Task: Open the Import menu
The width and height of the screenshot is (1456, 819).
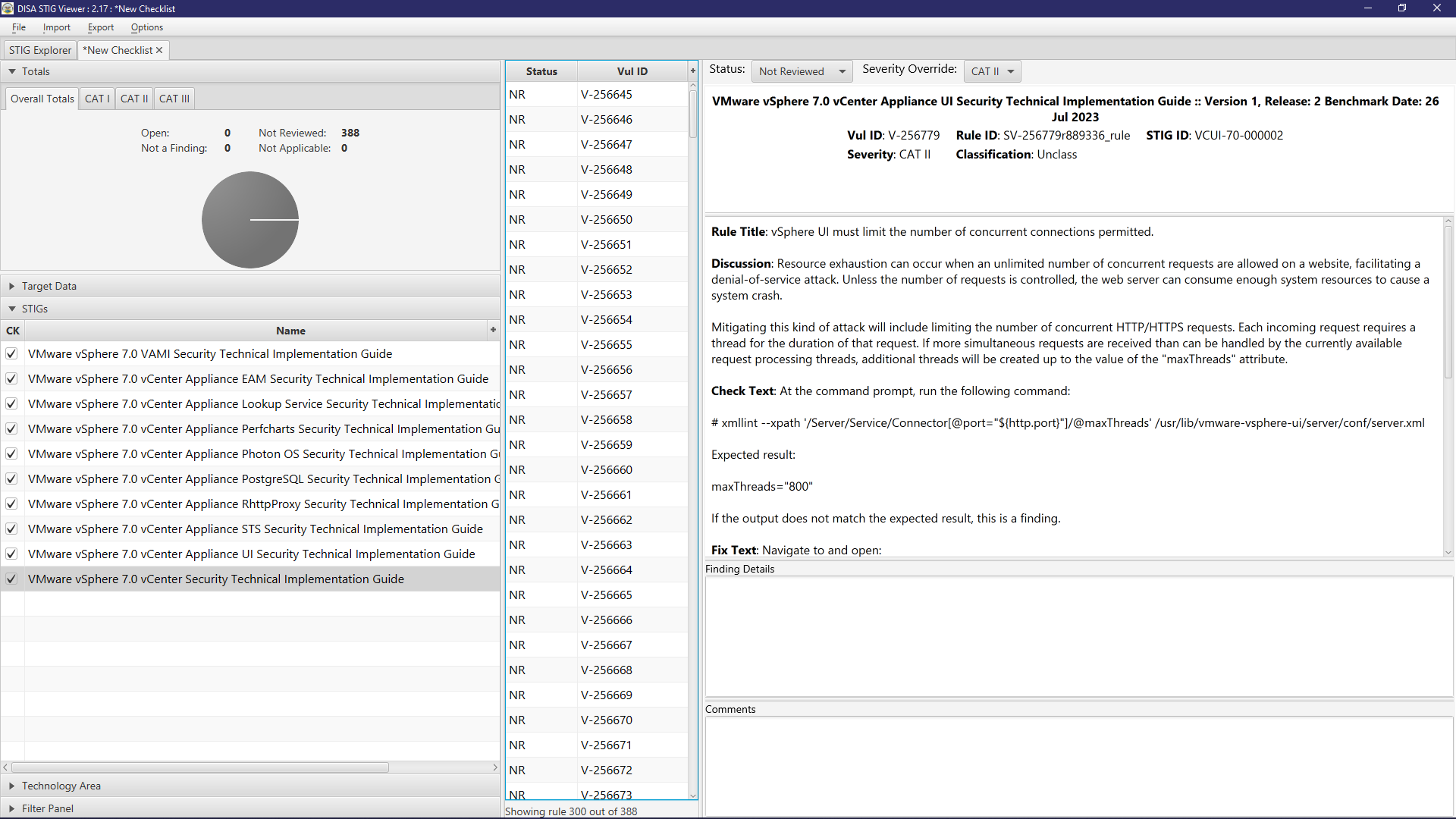Action: click(56, 27)
